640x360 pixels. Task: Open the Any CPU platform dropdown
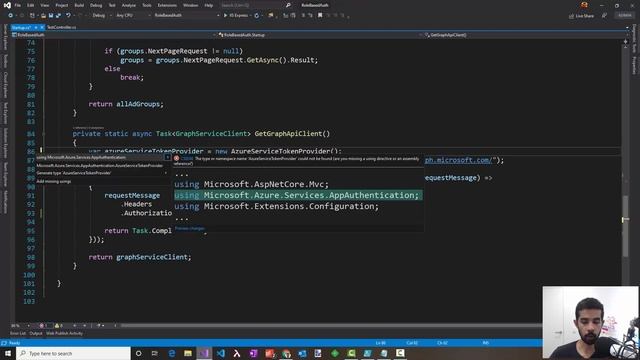click(x=132, y=16)
